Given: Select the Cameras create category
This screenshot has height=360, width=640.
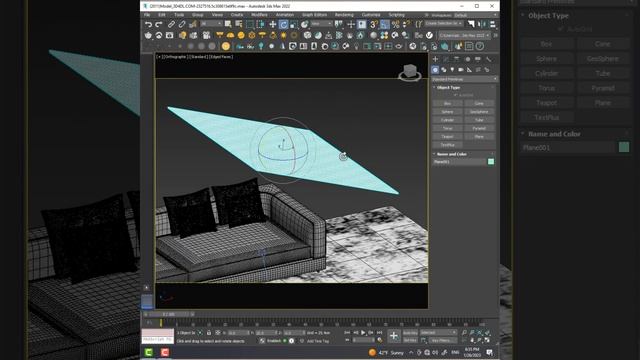Looking at the screenshot, I should click(x=461, y=70).
